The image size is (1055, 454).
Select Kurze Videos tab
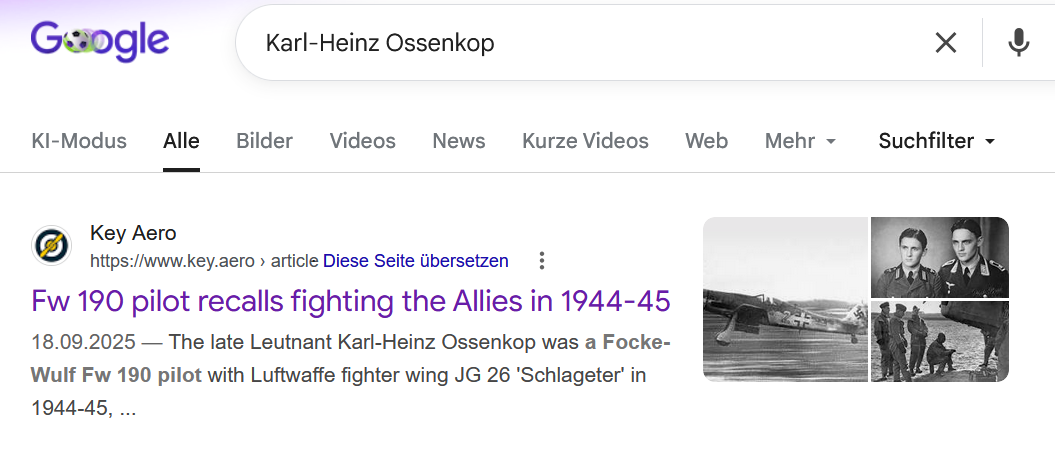coord(585,141)
